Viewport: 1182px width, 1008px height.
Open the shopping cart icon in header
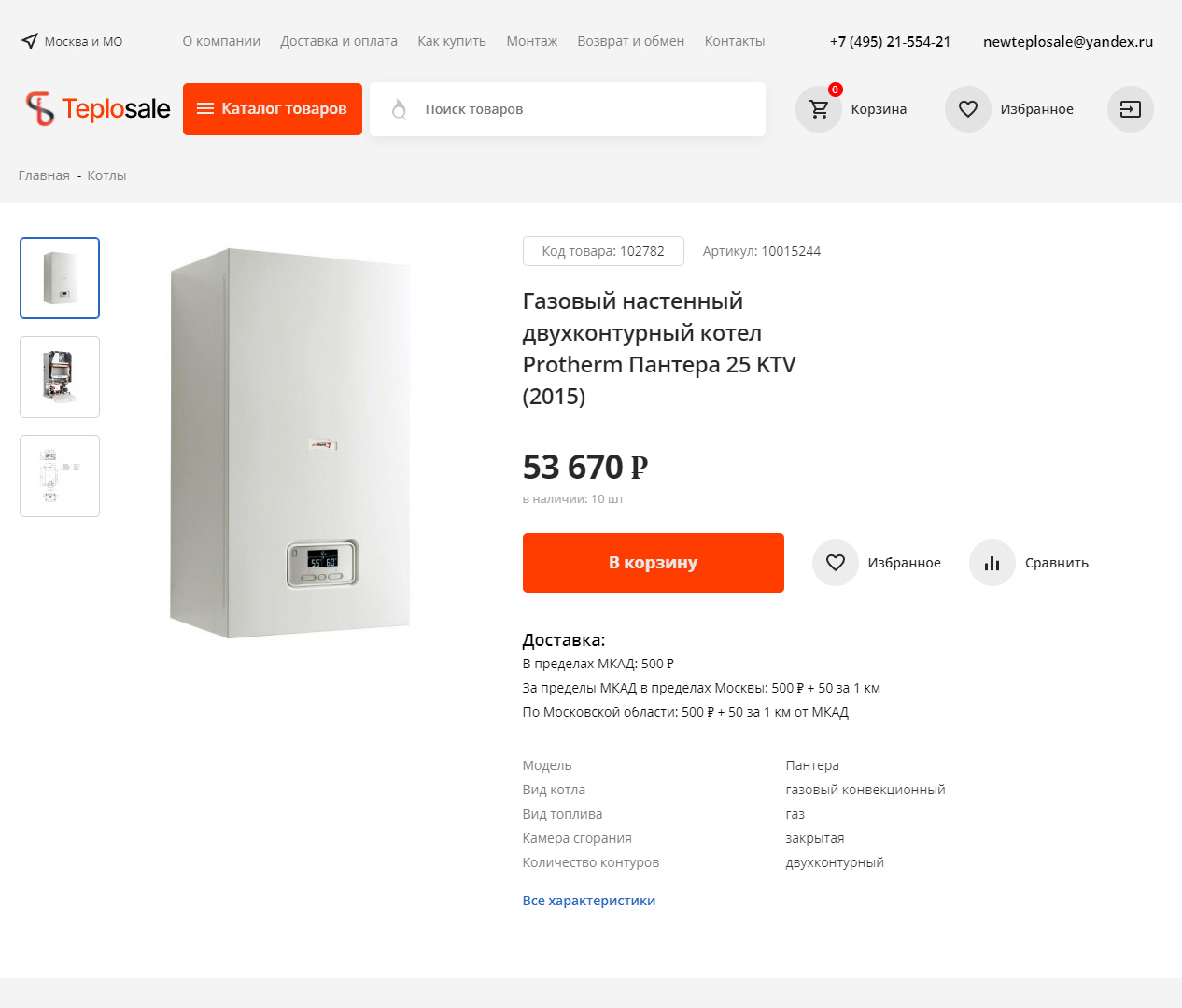(x=819, y=109)
